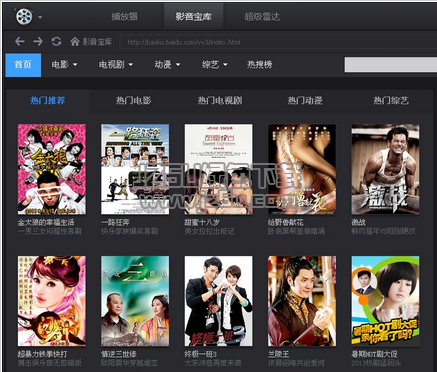This screenshot has height=372, width=437.
Task: Click subtitle 美女拉拉出柜记
Action: pos(209,231)
